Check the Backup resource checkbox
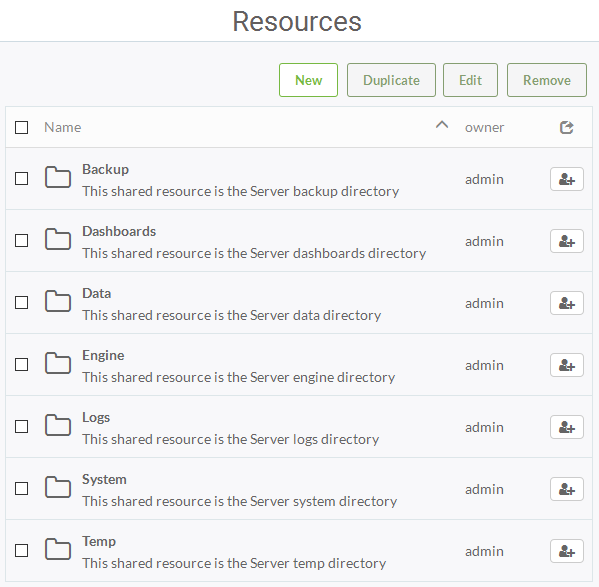 [x=21, y=178]
